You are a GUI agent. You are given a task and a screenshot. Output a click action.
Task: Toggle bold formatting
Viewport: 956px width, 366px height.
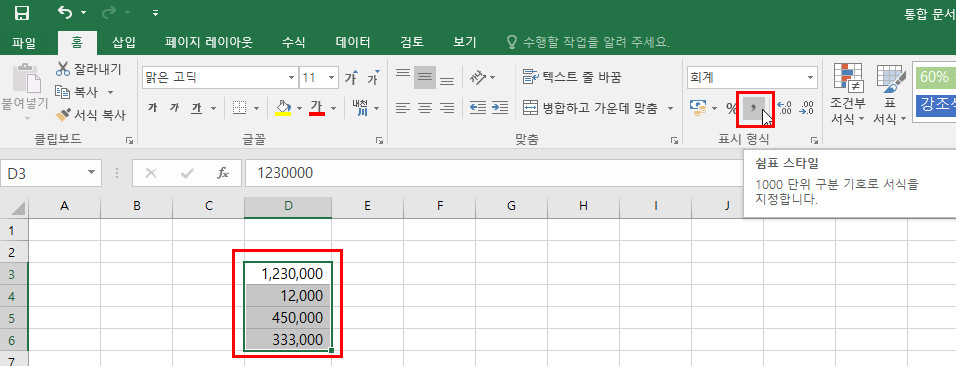(x=152, y=108)
